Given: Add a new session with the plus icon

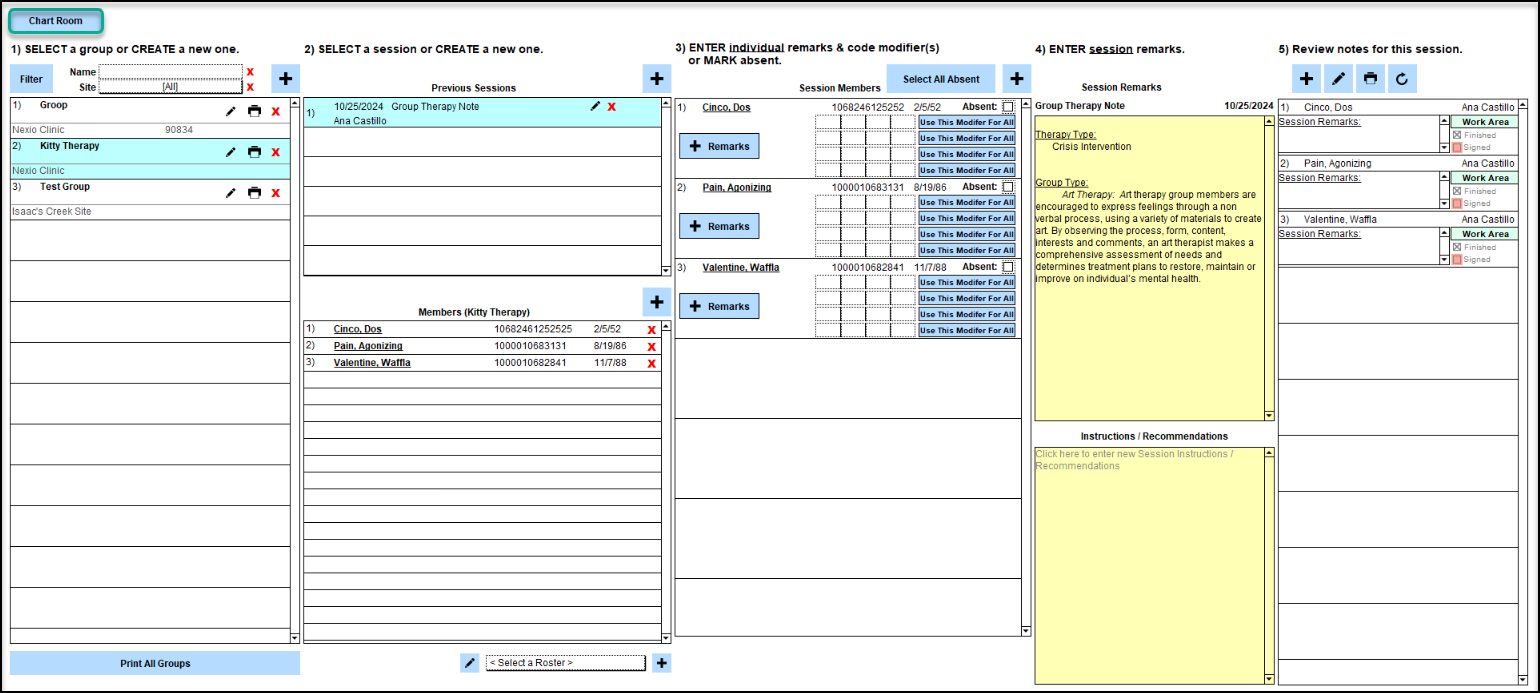Looking at the screenshot, I should click(x=656, y=79).
